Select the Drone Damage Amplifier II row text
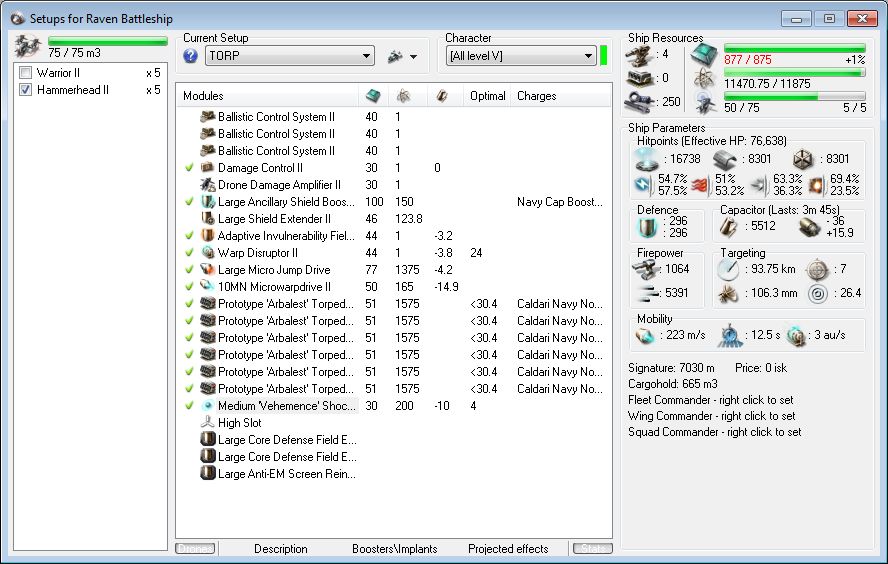Screen dimensions: 888x564 pyautogui.click(x=279, y=185)
